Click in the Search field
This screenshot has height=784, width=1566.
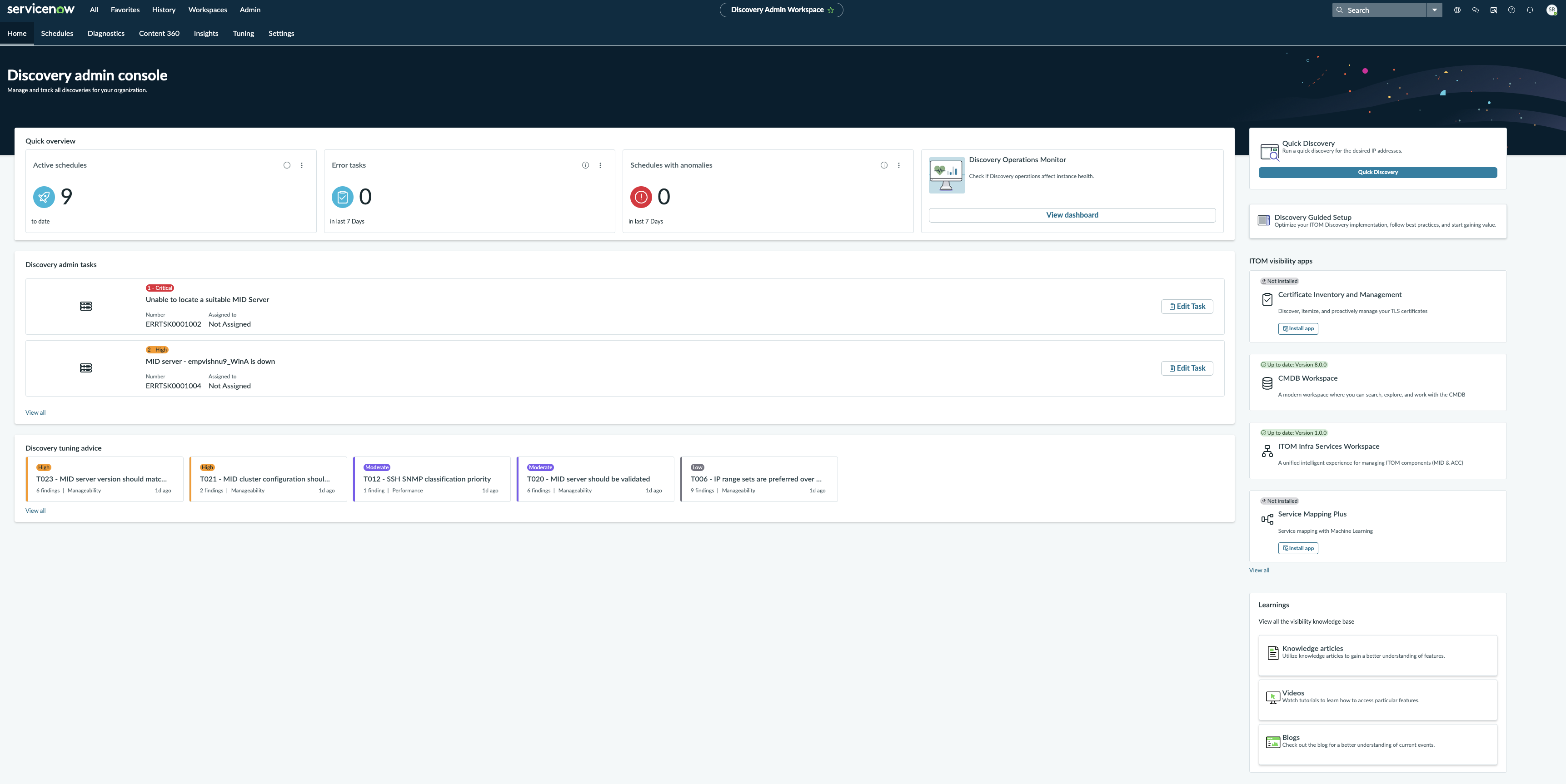point(1379,10)
